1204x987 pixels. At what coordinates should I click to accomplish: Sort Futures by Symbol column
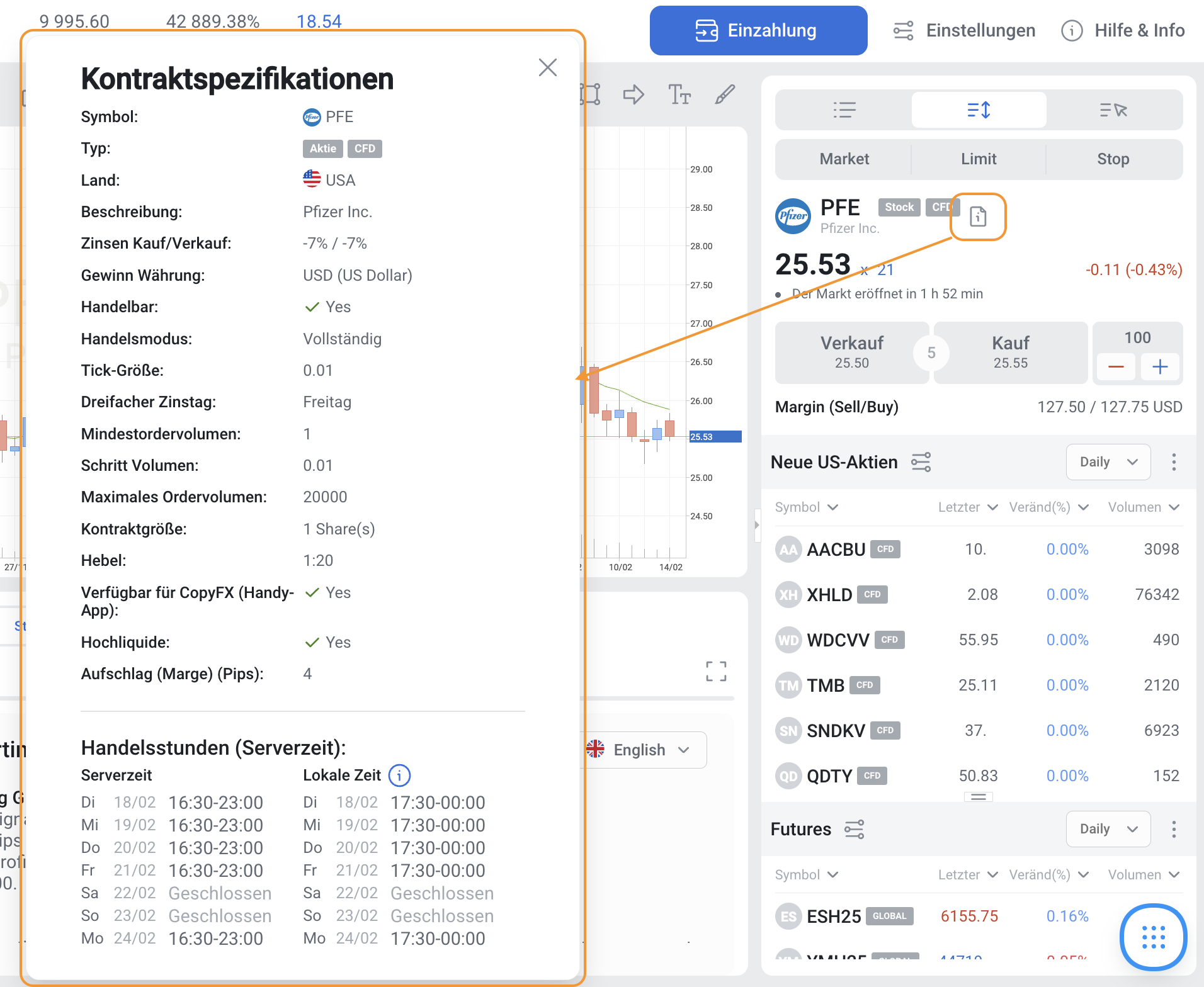(807, 875)
